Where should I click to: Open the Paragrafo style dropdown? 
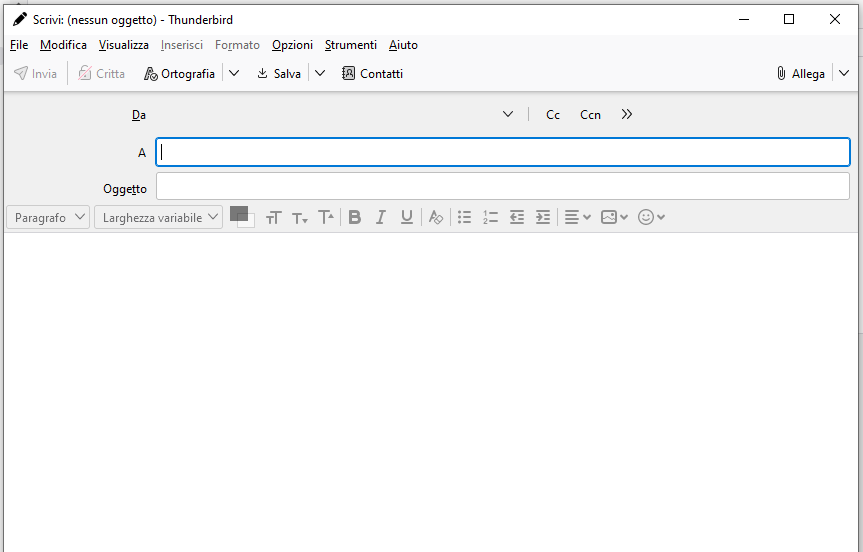pyautogui.click(x=48, y=217)
